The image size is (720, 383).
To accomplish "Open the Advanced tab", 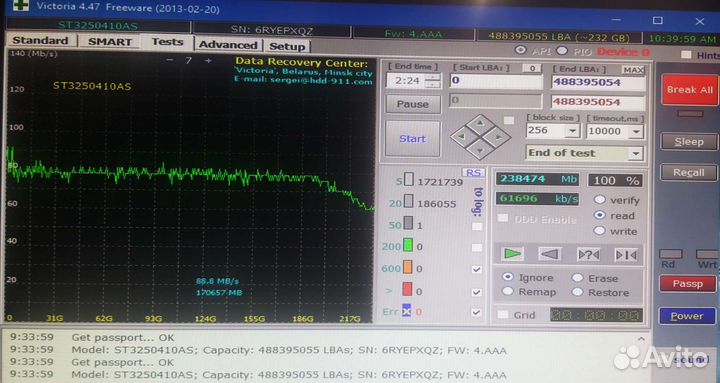I will 228,45.
